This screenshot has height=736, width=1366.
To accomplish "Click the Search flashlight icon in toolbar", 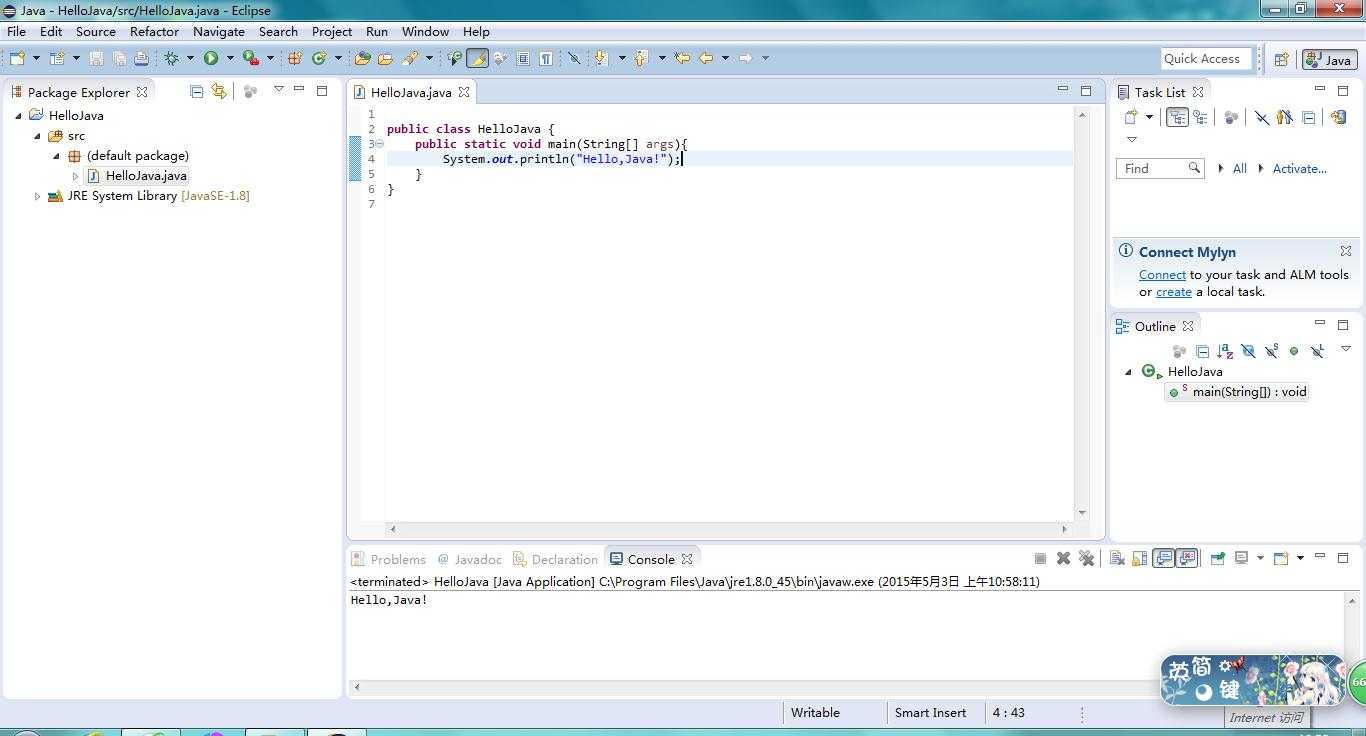I will [410, 59].
